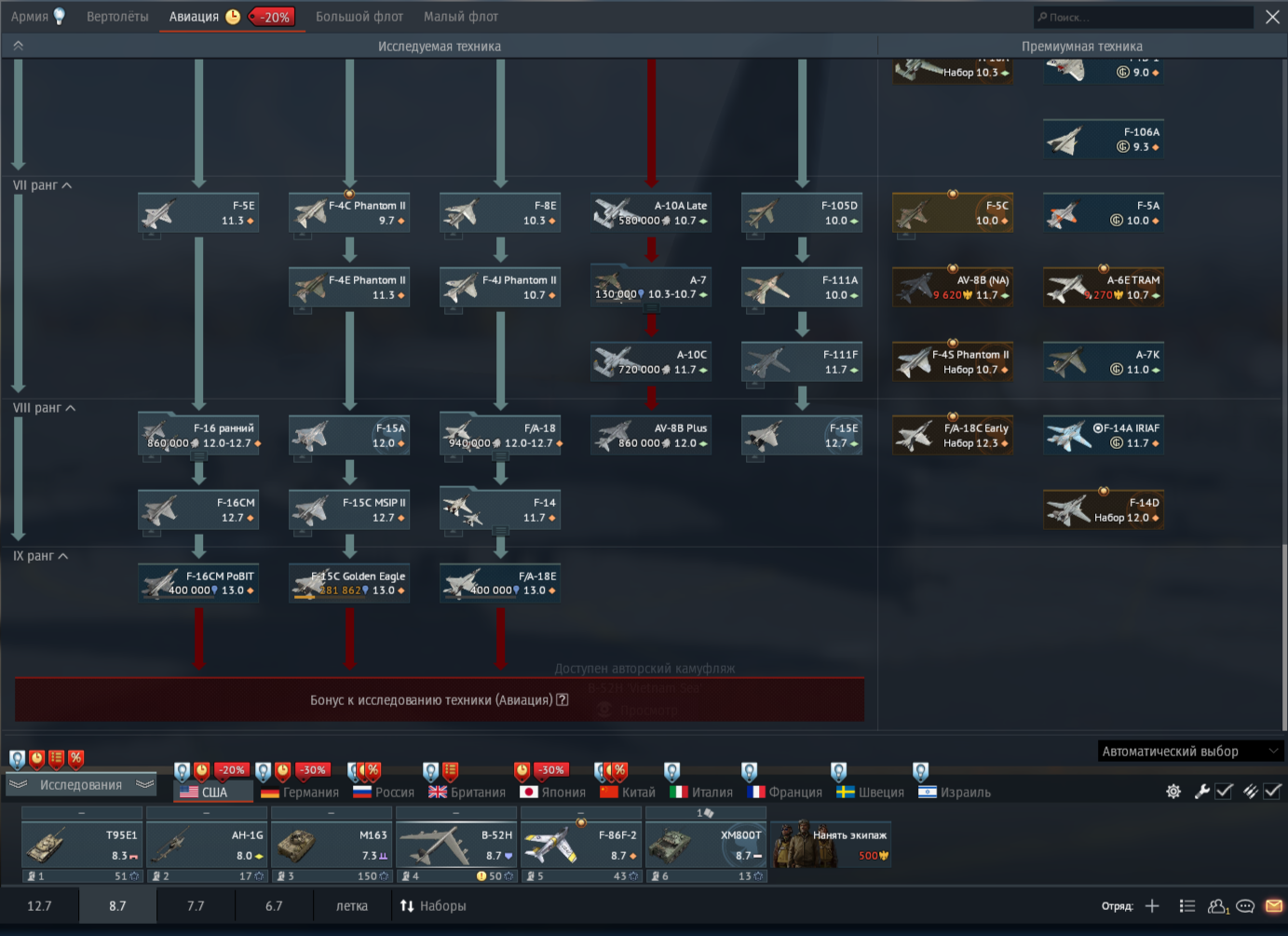Collapse the VIII ранг section
This screenshot has height=936, width=1288.
(x=44, y=408)
